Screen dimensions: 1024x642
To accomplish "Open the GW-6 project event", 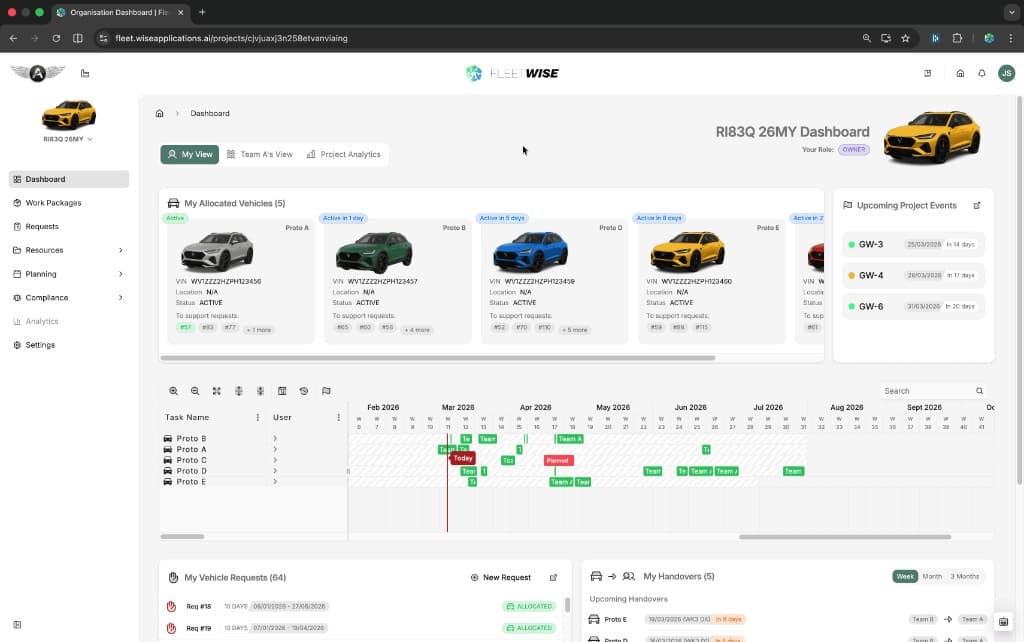I will click(x=913, y=306).
